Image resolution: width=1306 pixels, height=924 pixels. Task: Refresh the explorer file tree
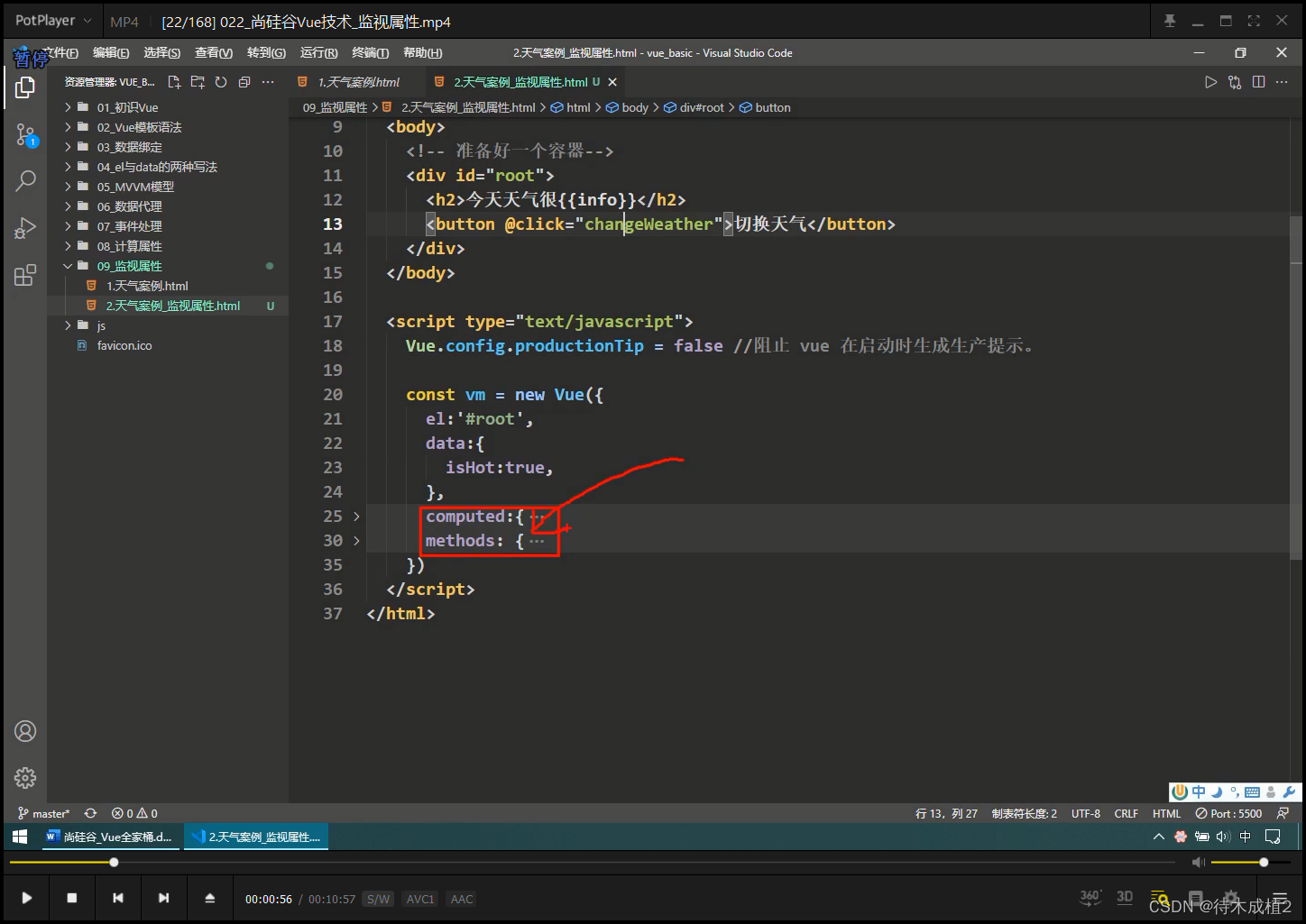(221, 82)
